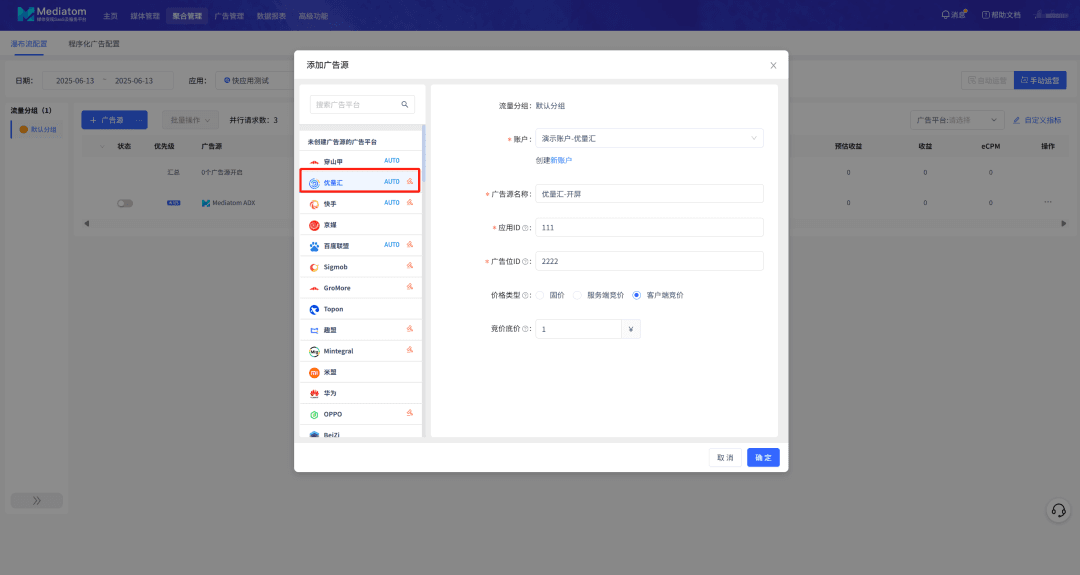The image size is (1080, 575).
Task: Open the customer service headset icon
Action: pos(1058,510)
